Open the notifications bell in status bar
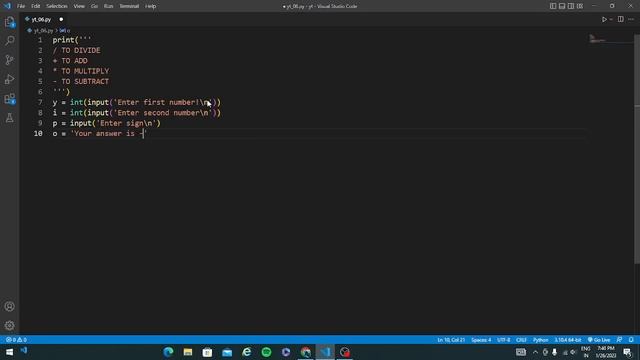This screenshot has width=640, height=360. pos(631,340)
